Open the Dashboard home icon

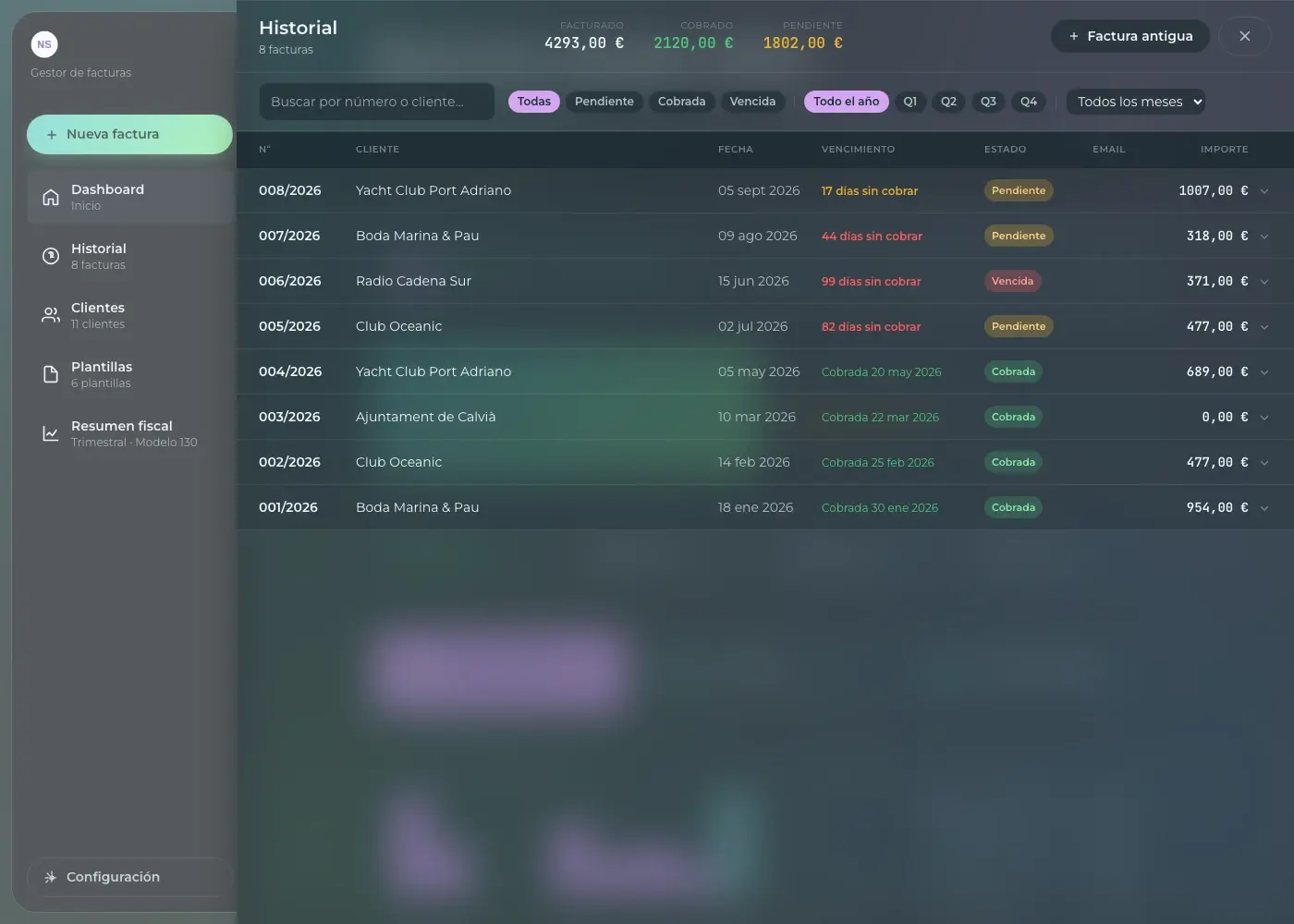tap(51, 197)
